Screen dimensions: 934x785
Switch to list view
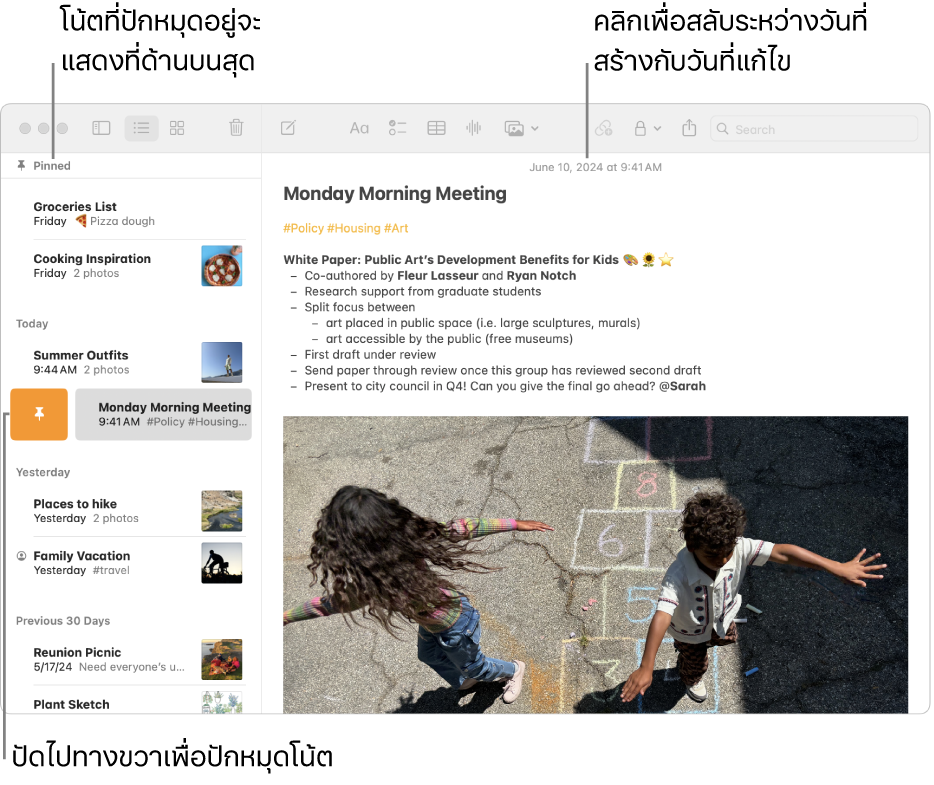click(x=141, y=128)
